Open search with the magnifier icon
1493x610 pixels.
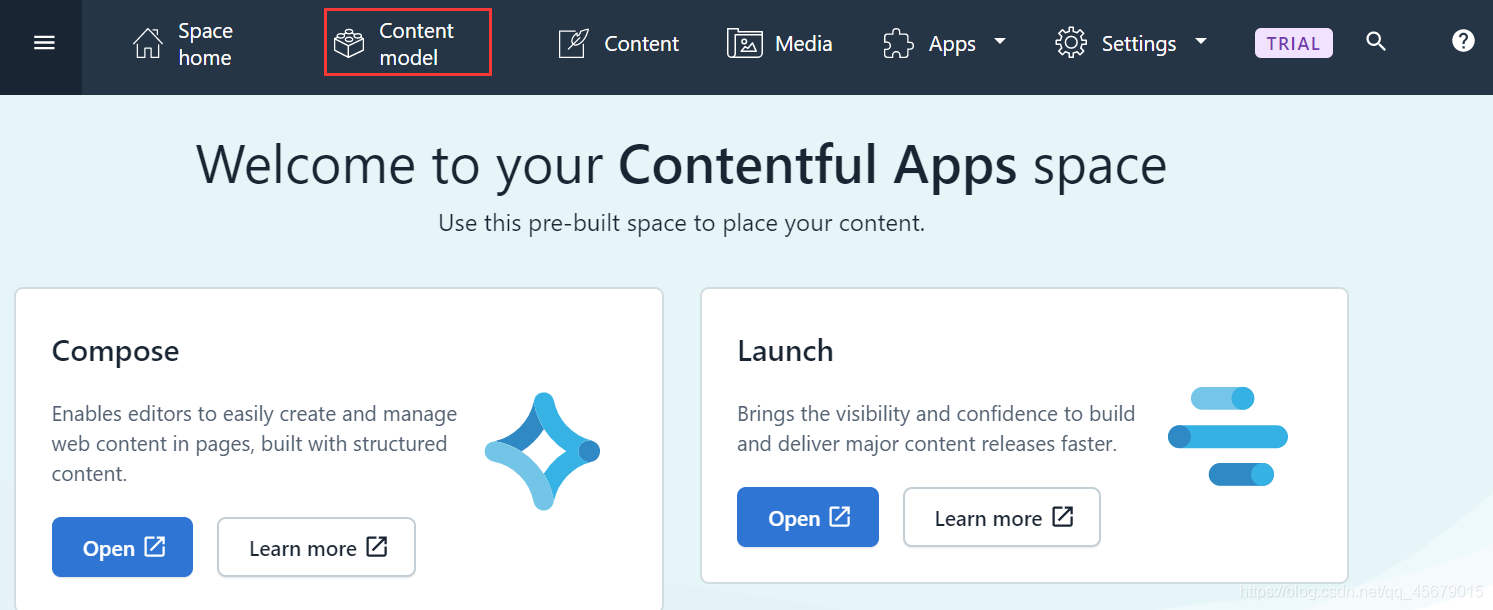click(1376, 42)
